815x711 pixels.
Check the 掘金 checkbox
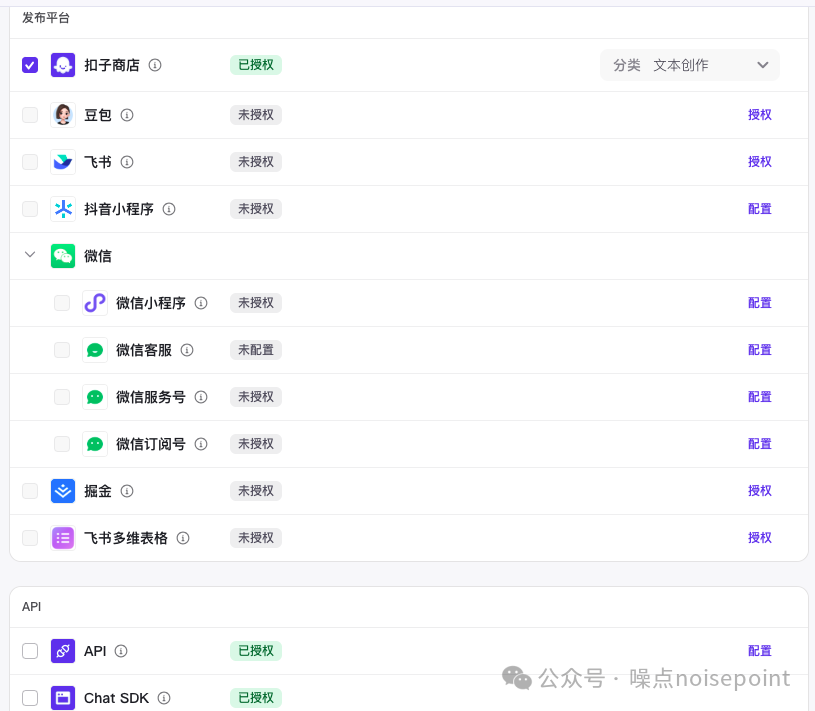[30, 491]
